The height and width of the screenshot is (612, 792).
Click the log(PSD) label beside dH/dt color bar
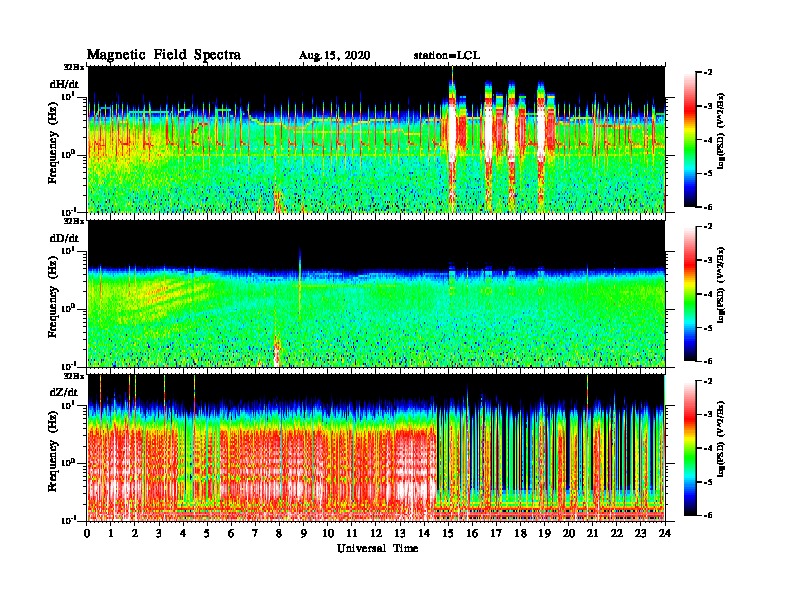pyautogui.click(x=721, y=131)
